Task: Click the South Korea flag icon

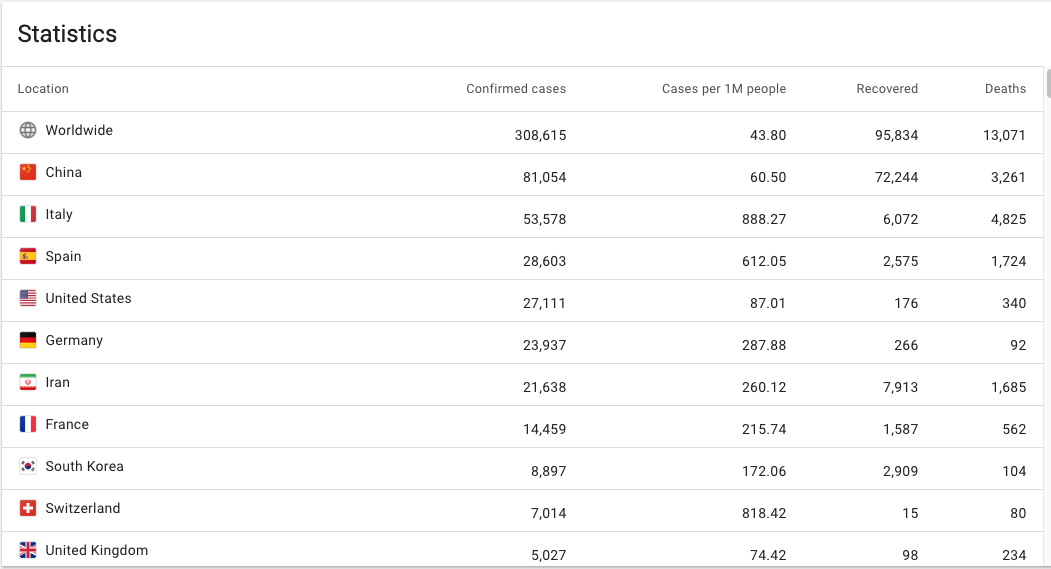Action: coord(27,466)
